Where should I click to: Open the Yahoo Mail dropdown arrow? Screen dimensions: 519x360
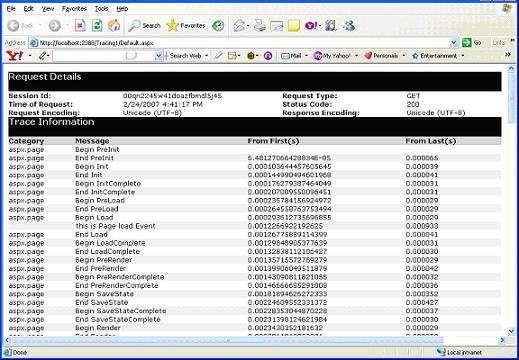click(306, 56)
